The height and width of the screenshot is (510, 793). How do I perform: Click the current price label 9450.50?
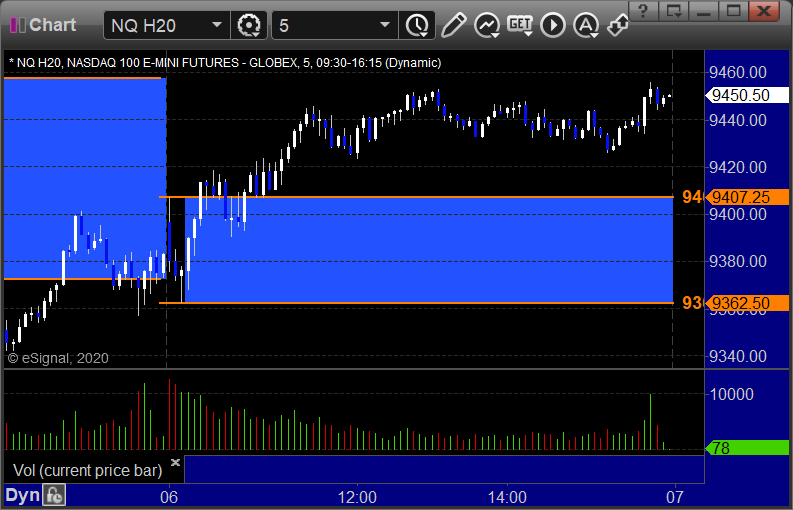coord(747,95)
